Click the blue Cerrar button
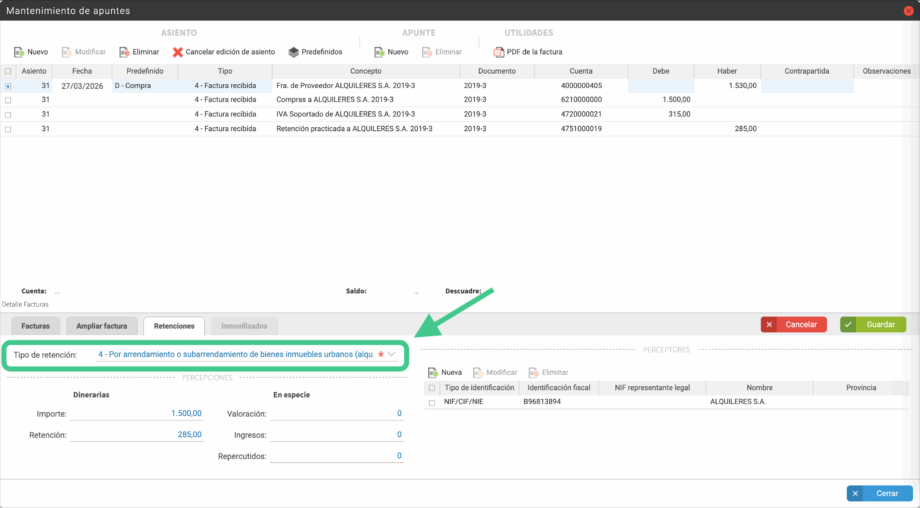This screenshot has width=920, height=508. [880, 493]
